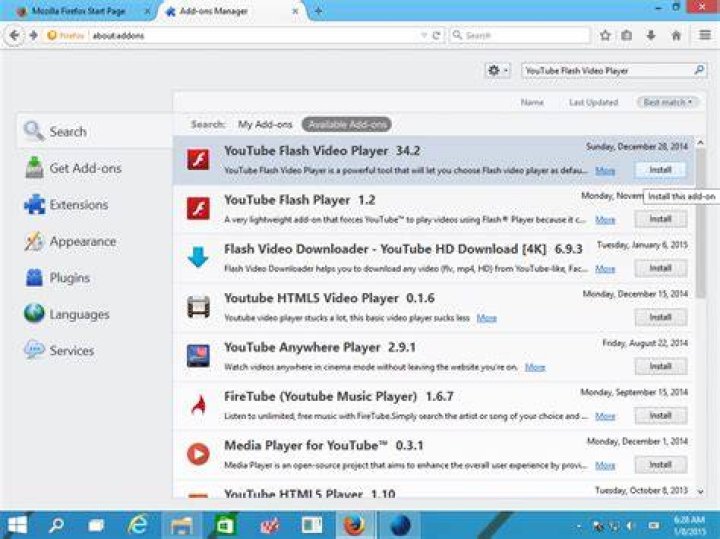Click the YouTube Flash Player 1.2 icon
Screen dimensions: 720x539
coord(198,208)
